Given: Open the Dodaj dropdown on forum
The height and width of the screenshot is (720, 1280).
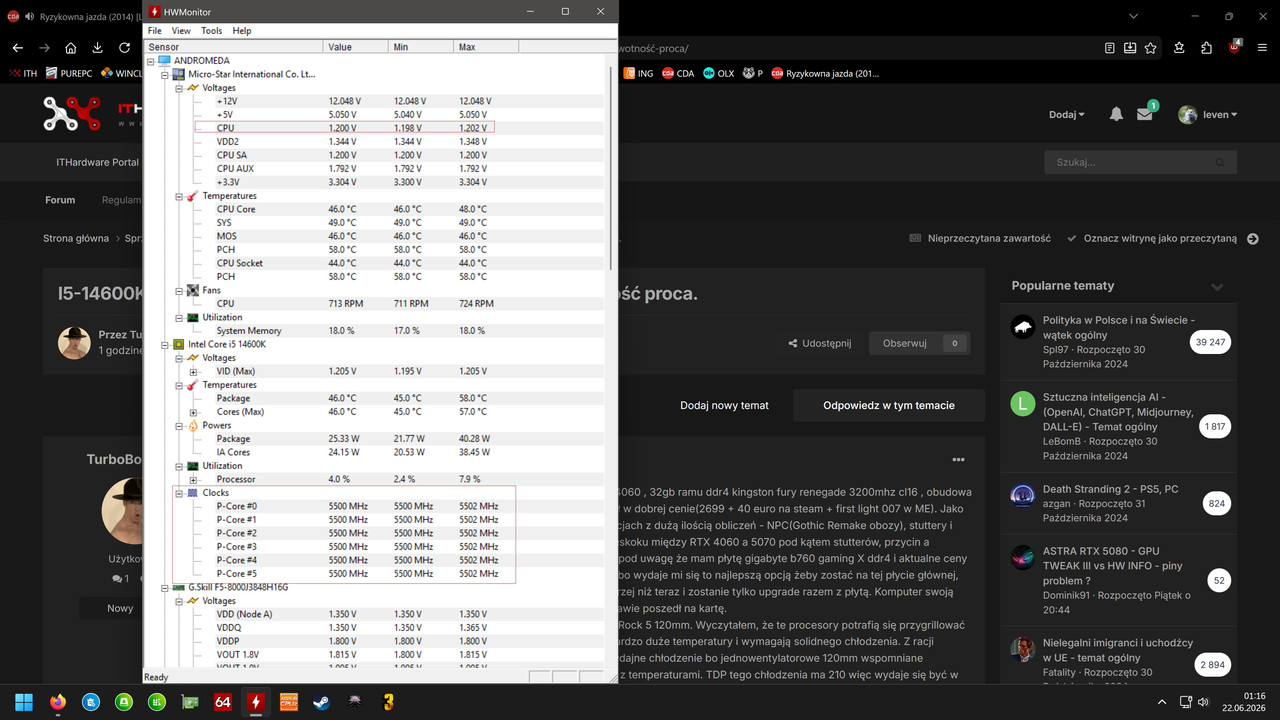Looking at the screenshot, I should point(1067,115).
